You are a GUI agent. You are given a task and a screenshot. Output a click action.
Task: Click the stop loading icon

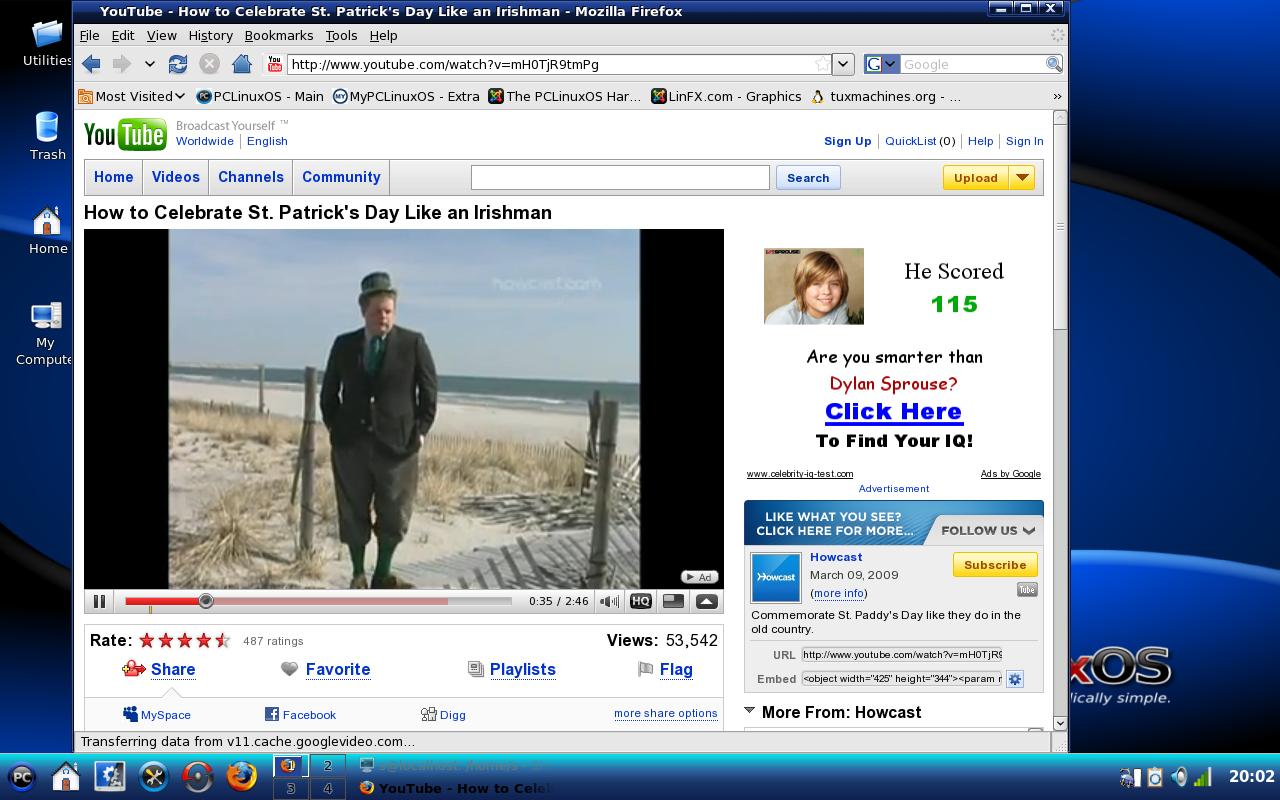tap(209, 64)
